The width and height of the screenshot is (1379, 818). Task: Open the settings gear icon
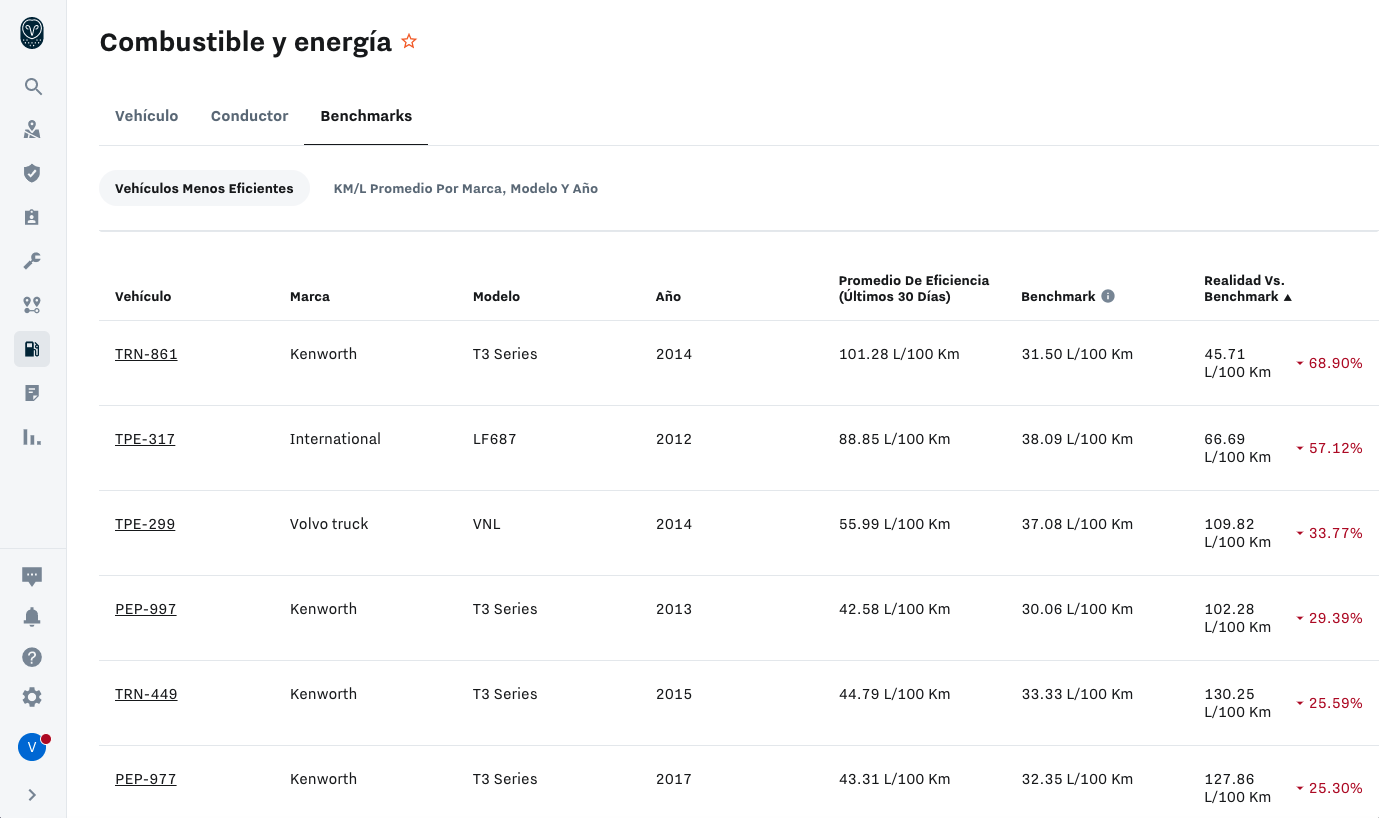click(x=32, y=697)
